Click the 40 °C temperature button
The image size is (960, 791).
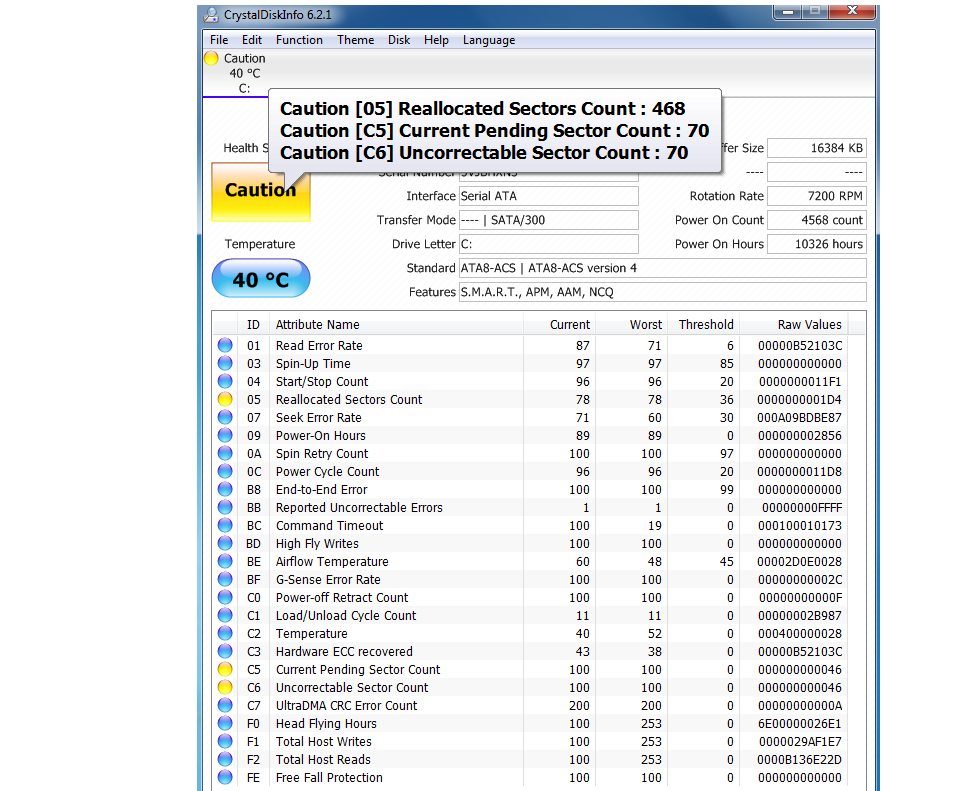[261, 279]
